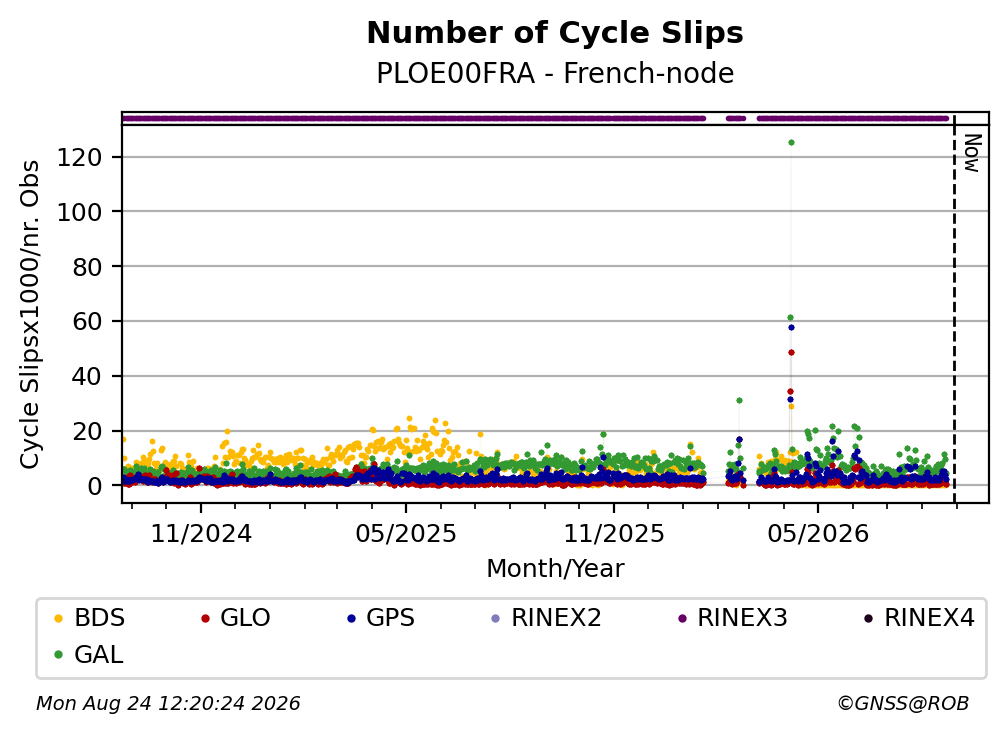Screen dimensions: 1008x734
Task: Click the BDS yellow legend marker
Action: [58, 618]
